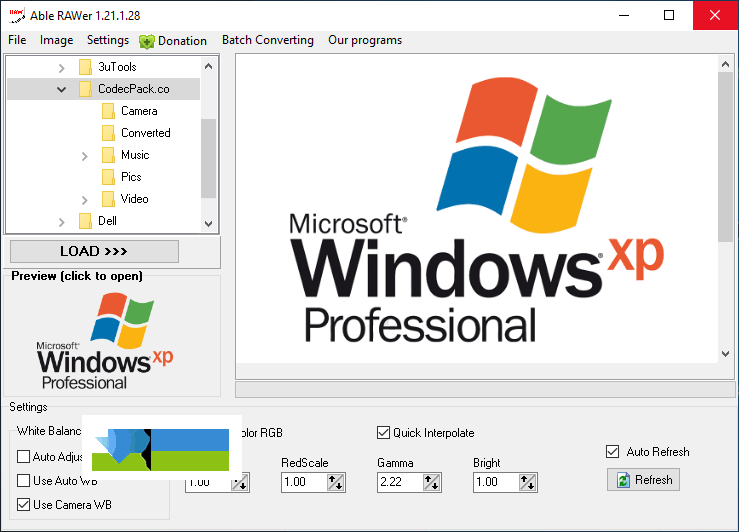Click into the Bright value field
The width and height of the screenshot is (739, 532).
point(496,483)
